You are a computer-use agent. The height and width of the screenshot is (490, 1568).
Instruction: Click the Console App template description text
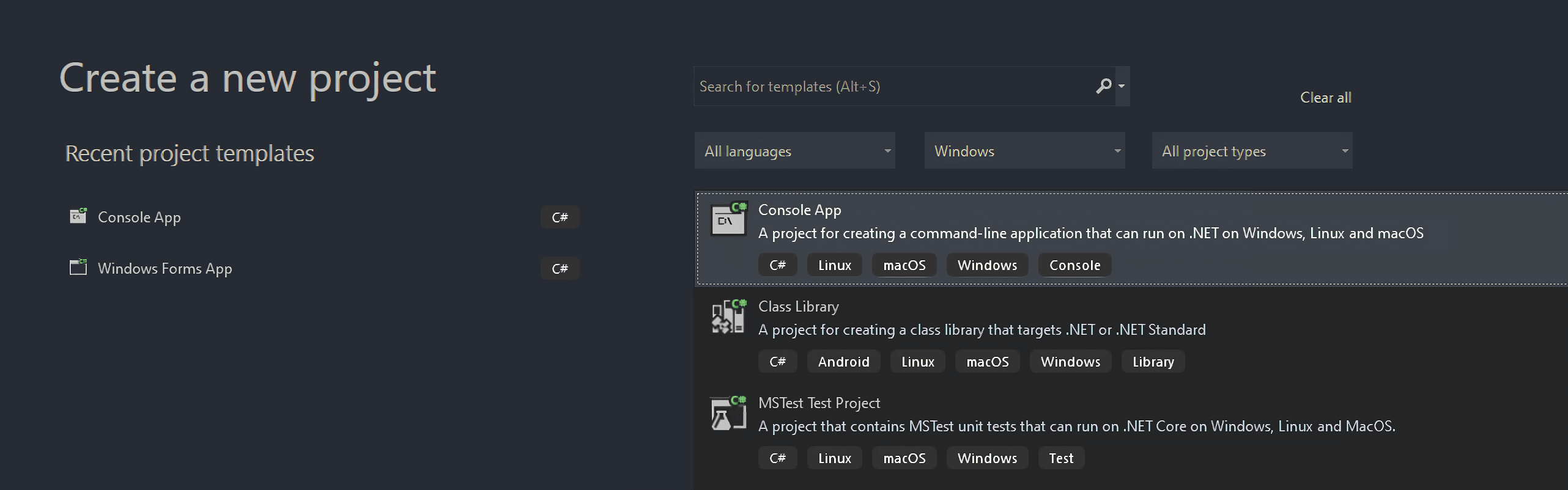coord(1090,233)
